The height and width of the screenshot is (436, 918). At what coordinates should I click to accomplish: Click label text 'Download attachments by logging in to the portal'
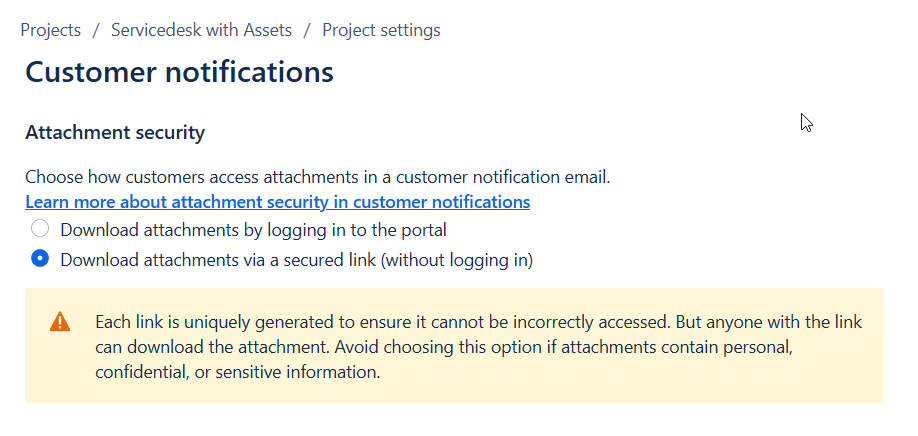coord(254,230)
